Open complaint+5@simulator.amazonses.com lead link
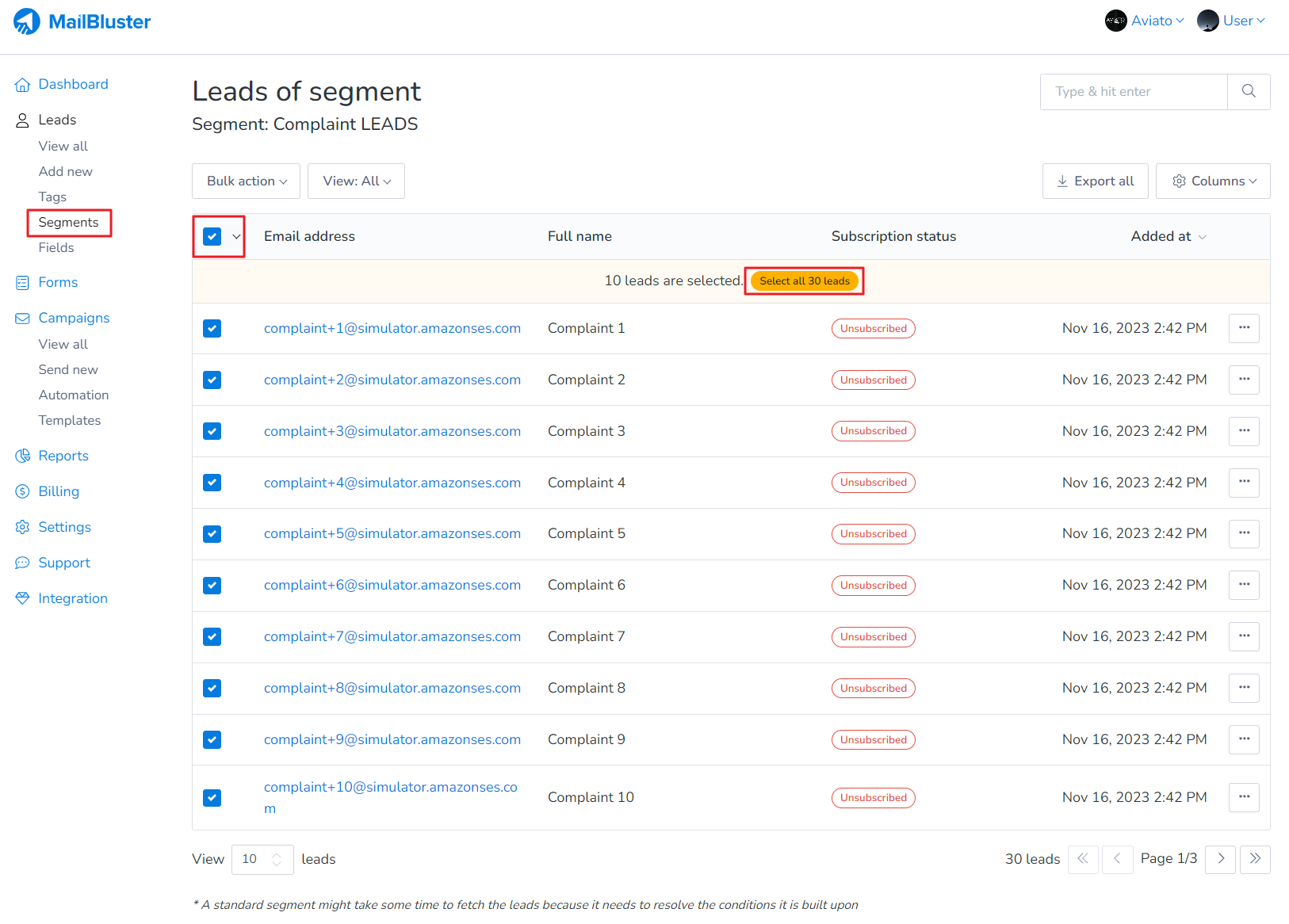 click(x=392, y=533)
